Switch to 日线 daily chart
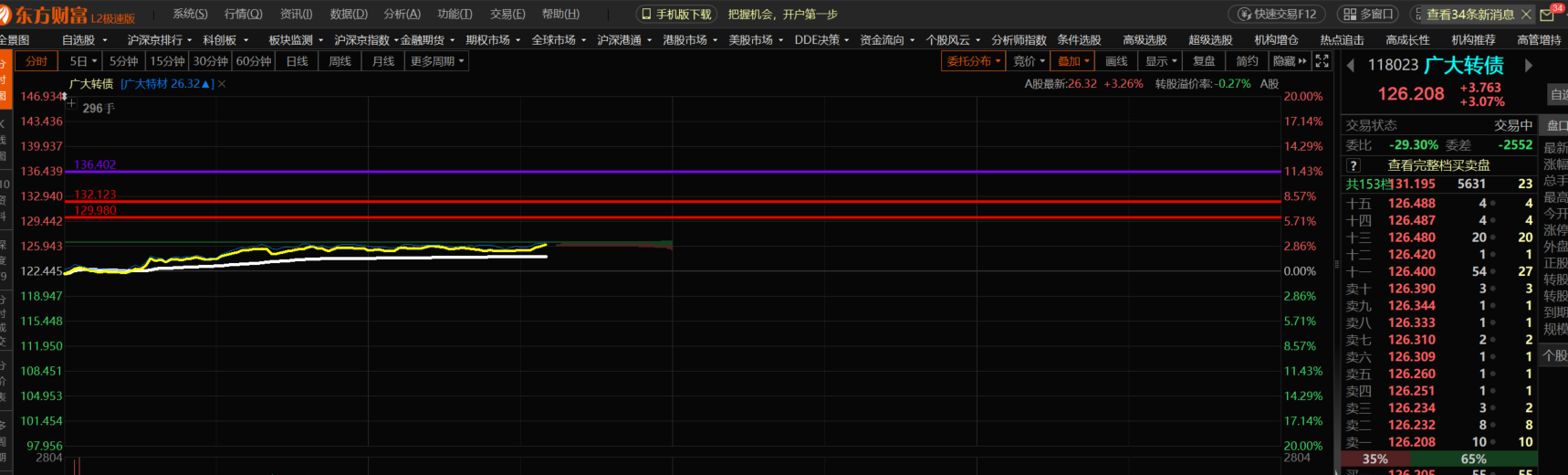Screen dimensions: 1568x475 tap(297, 61)
